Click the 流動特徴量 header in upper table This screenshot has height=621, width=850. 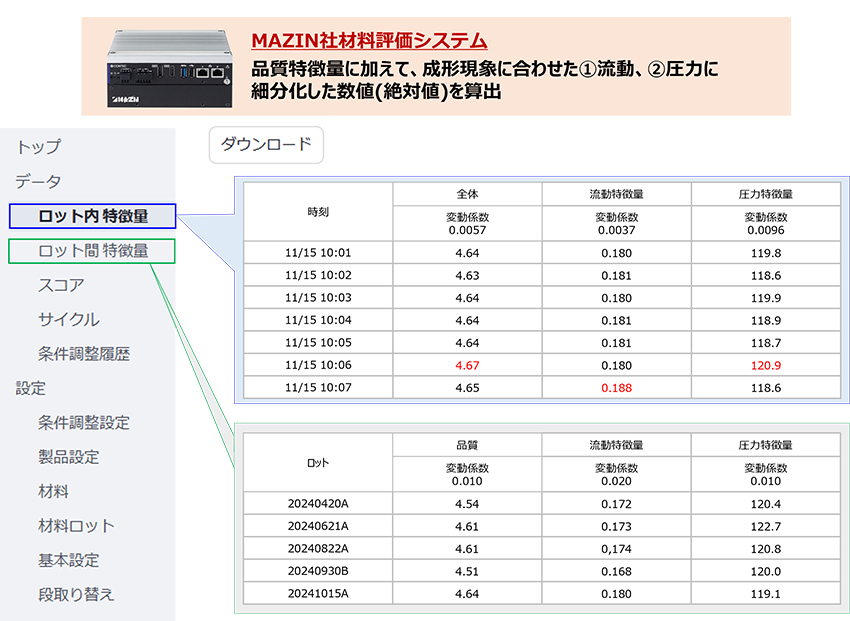tap(616, 194)
